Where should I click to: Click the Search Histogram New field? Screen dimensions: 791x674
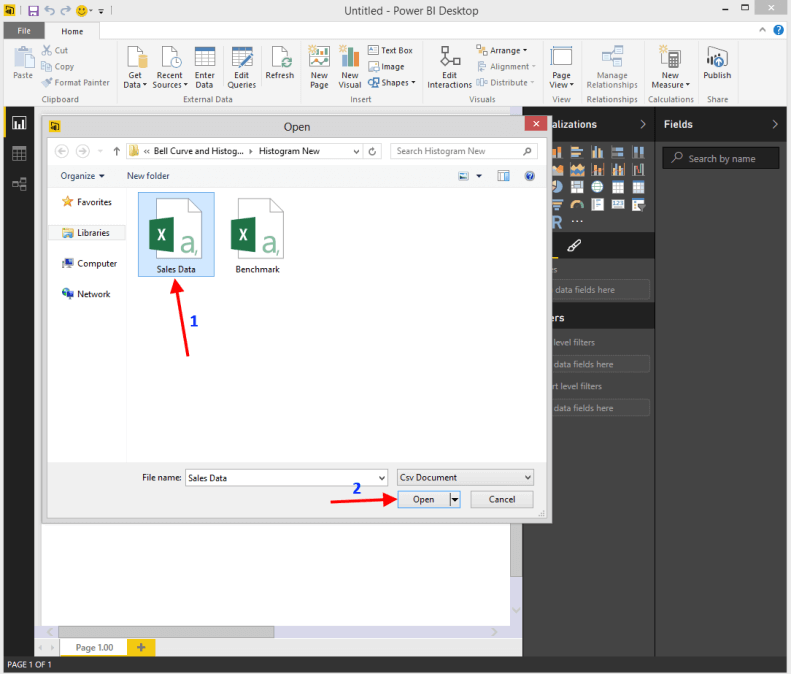coord(457,151)
